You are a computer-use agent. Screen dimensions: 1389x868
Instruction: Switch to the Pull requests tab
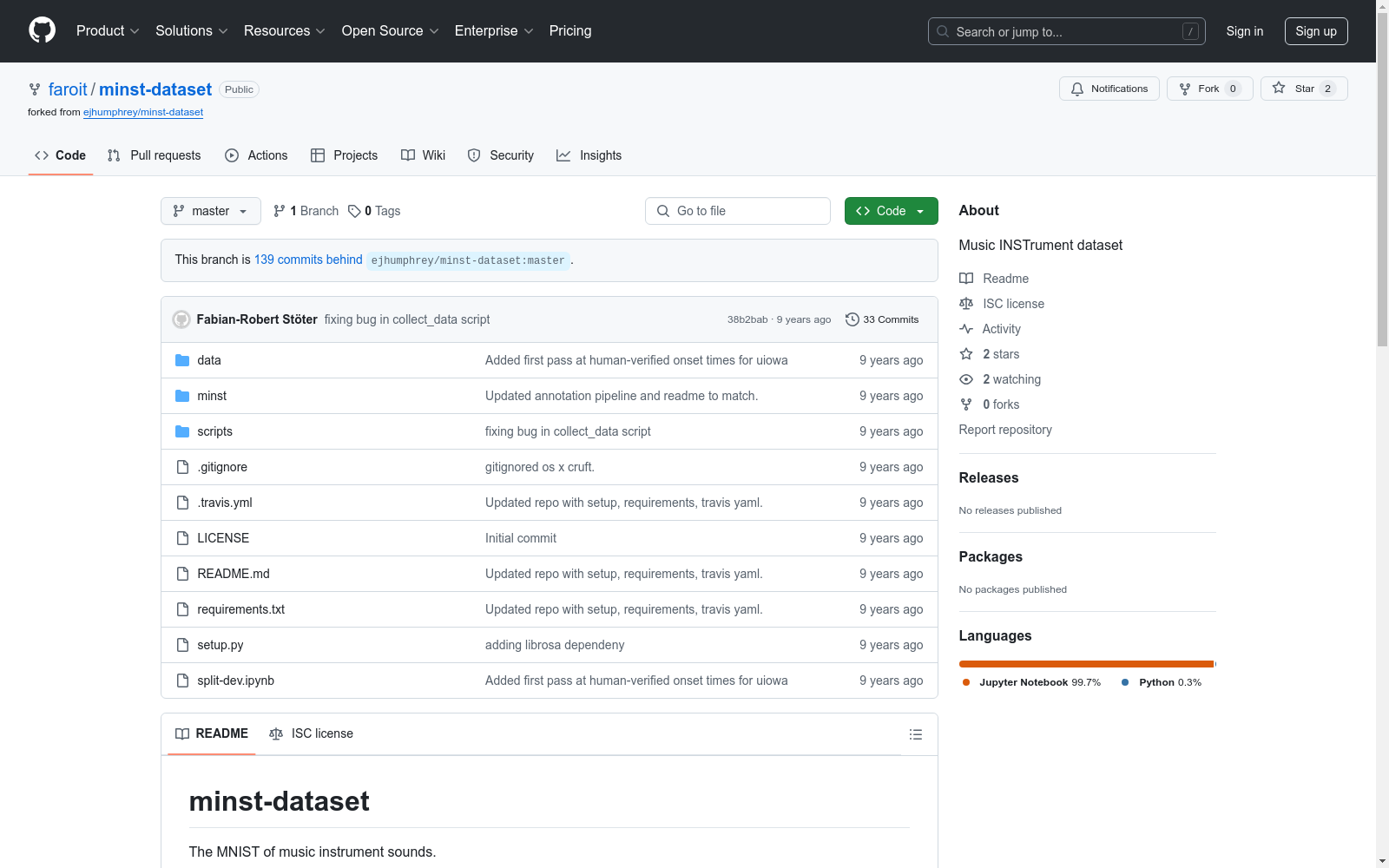(154, 155)
